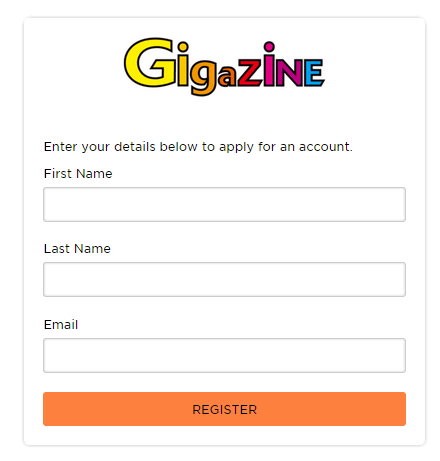Screen dimensions: 440x461
Task: Click the REGISTER text on orange button
Action: (225, 410)
